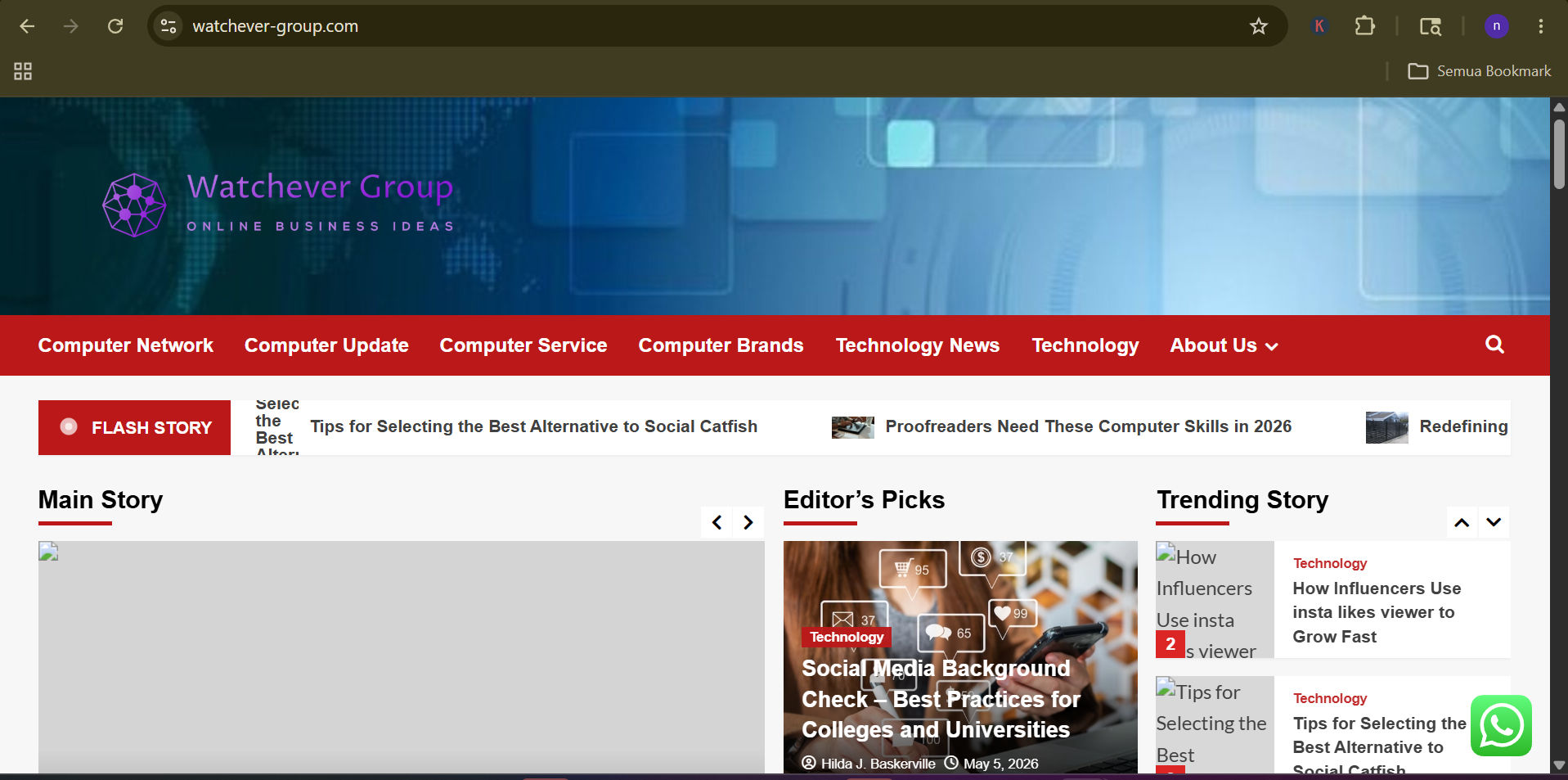Click Technology tag on Editor's Picks image
Image resolution: width=1568 pixels, height=780 pixels.
tap(847, 637)
